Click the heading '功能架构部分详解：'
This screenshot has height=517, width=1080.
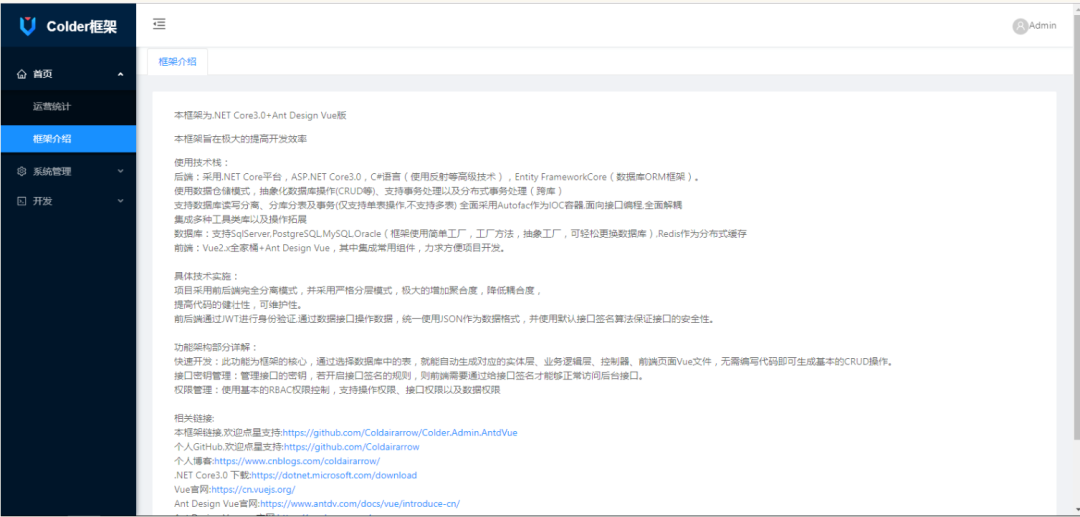pyautogui.click(x=216, y=348)
